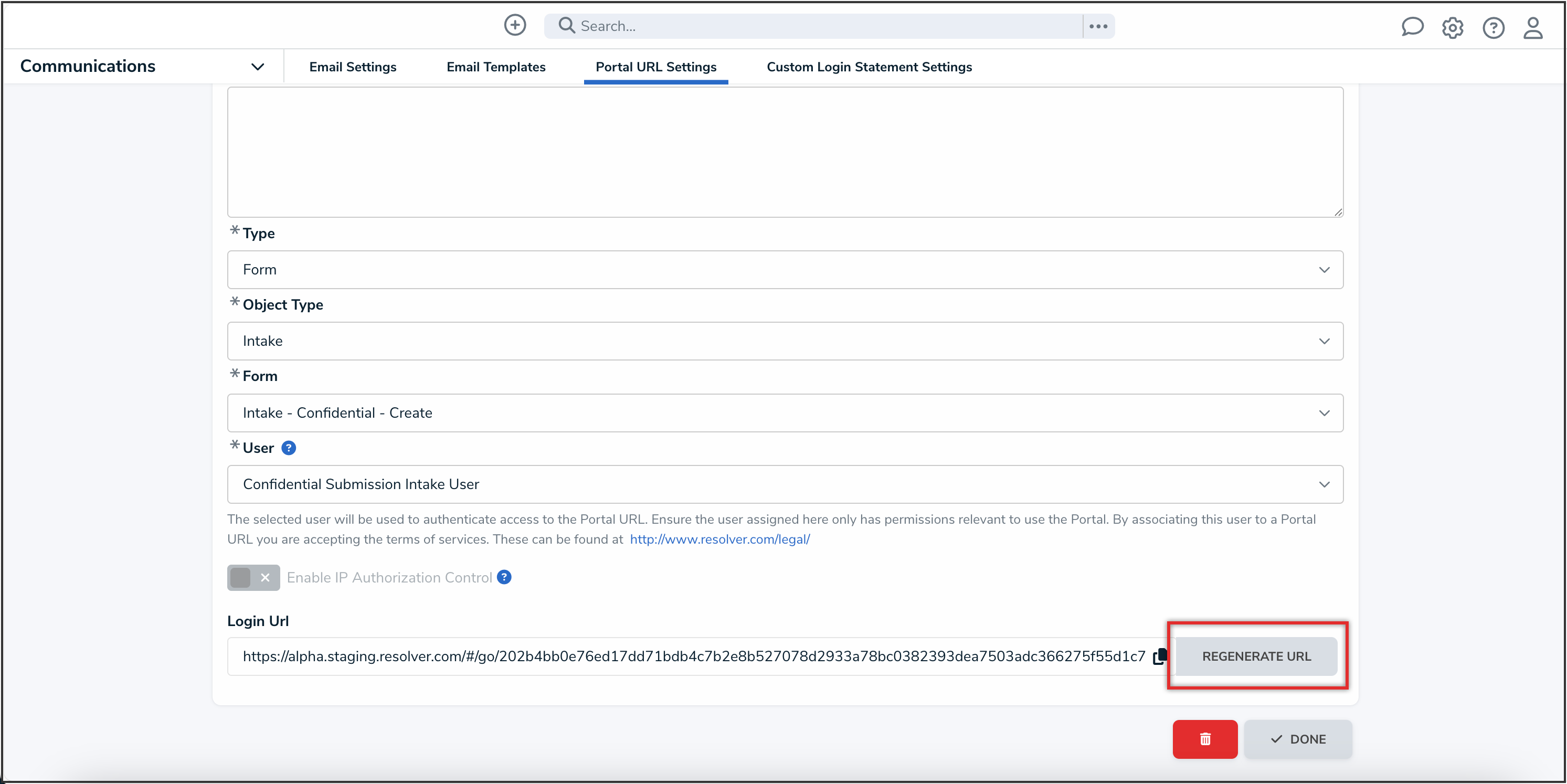Screen dimensions: 1567x784
Task: Enable IP Authorization Control
Action: (253, 577)
